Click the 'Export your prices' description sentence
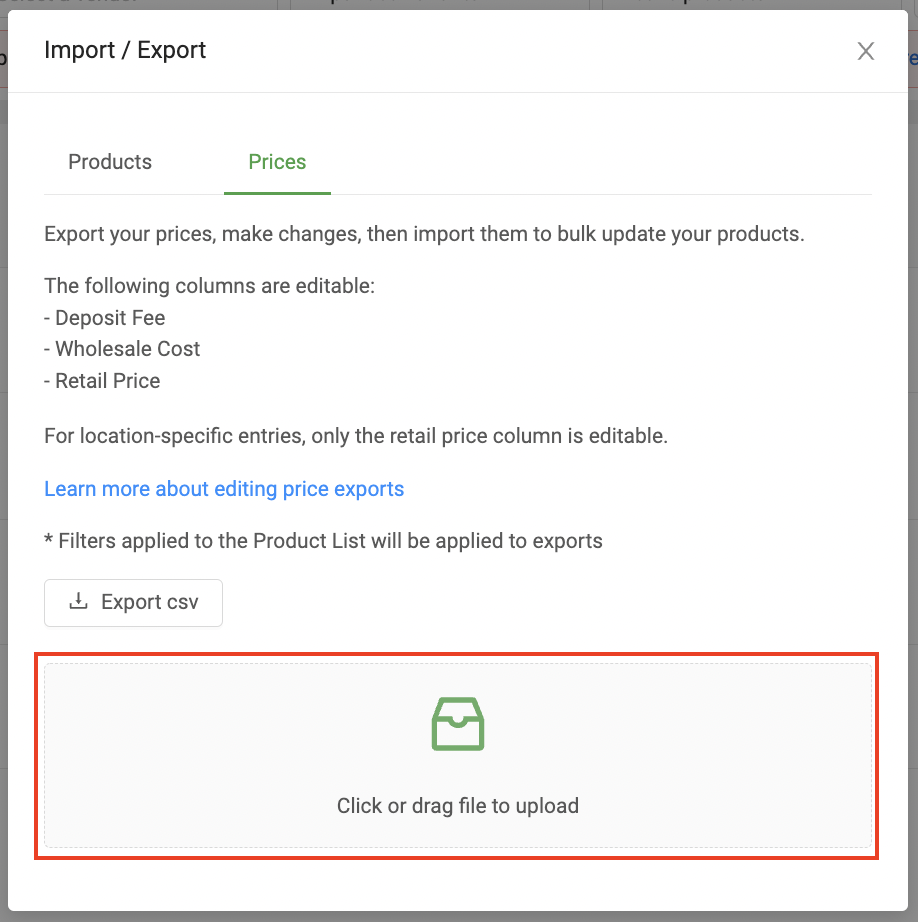Viewport: 918px width, 922px height. coord(424,235)
